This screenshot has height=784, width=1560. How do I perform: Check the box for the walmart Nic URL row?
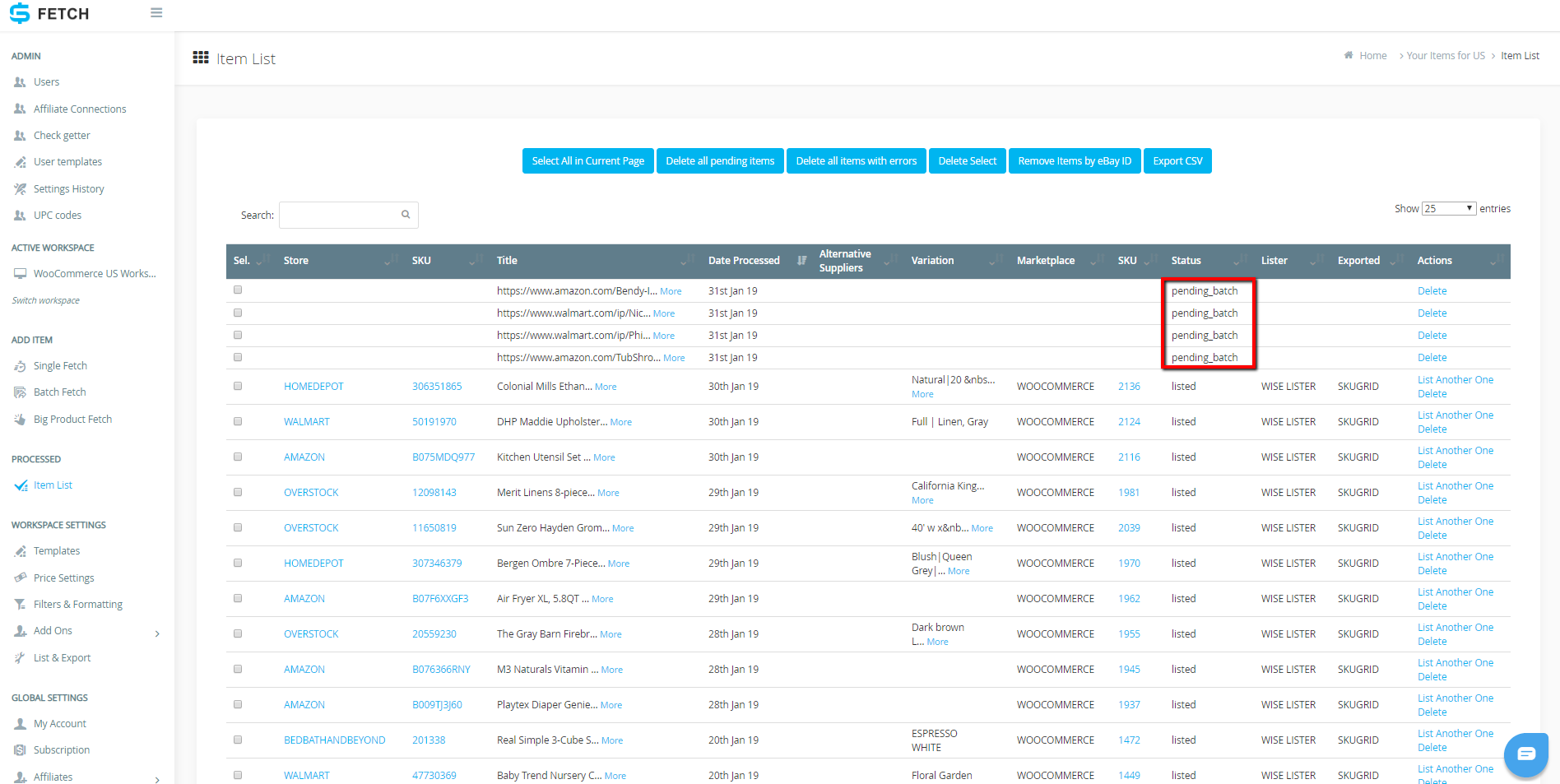(238, 313)
